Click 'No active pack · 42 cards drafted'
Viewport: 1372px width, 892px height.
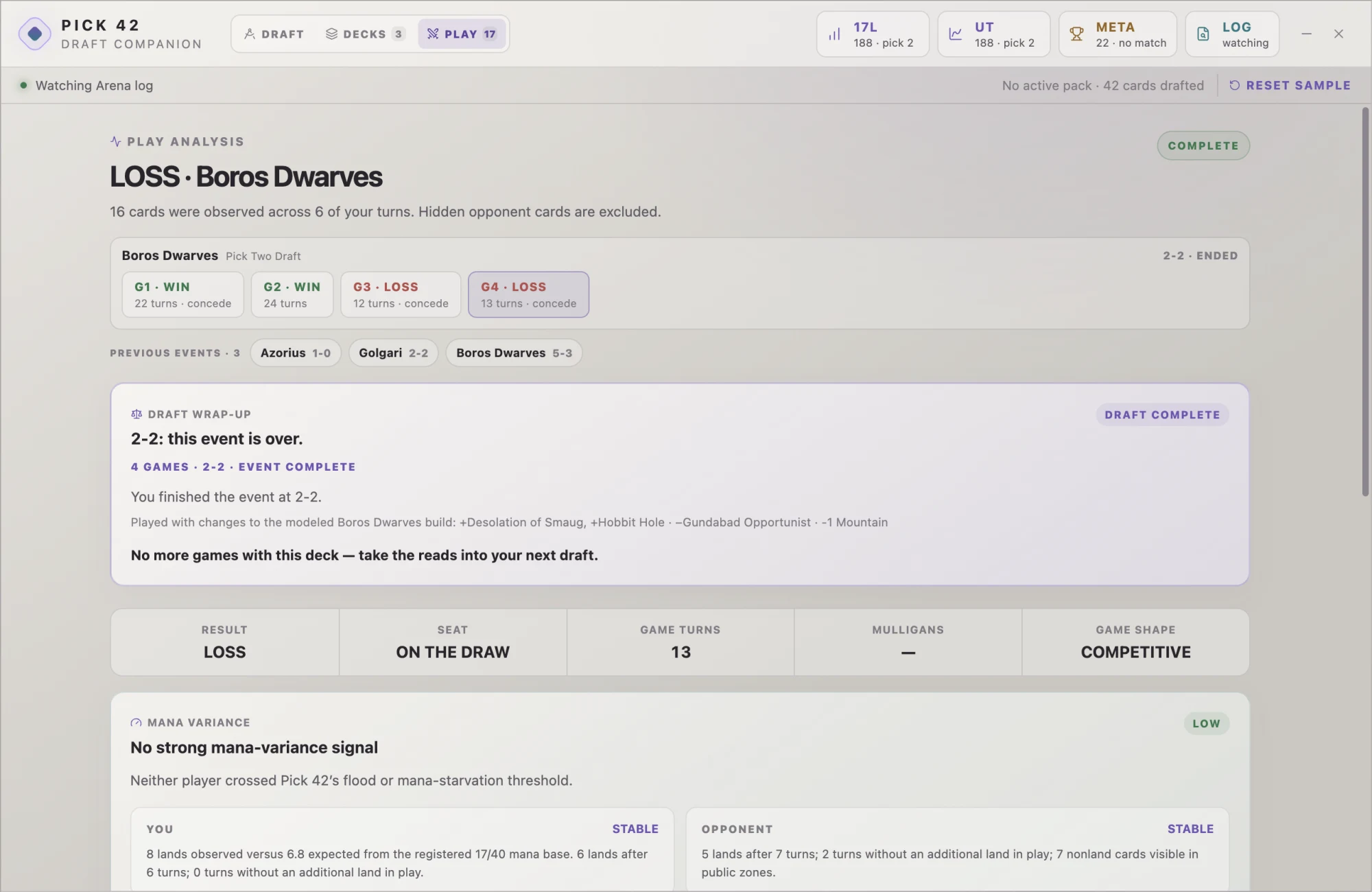click(x=1103, y=85)
